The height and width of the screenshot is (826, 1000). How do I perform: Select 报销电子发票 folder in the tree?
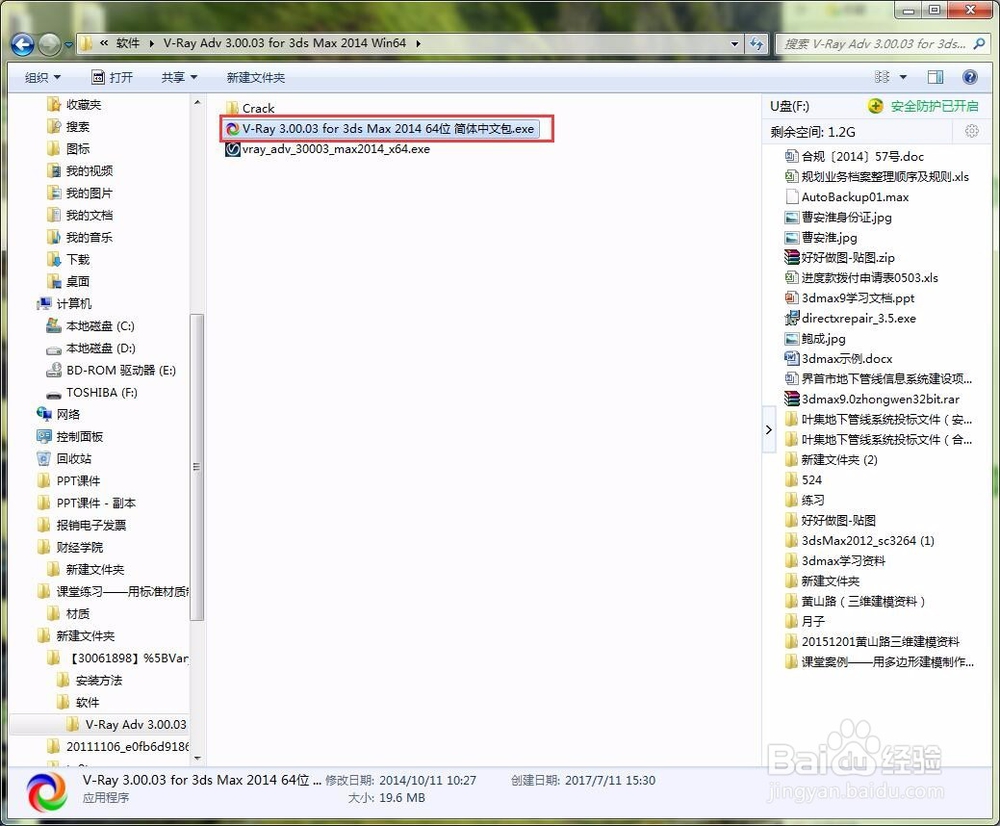81,525
